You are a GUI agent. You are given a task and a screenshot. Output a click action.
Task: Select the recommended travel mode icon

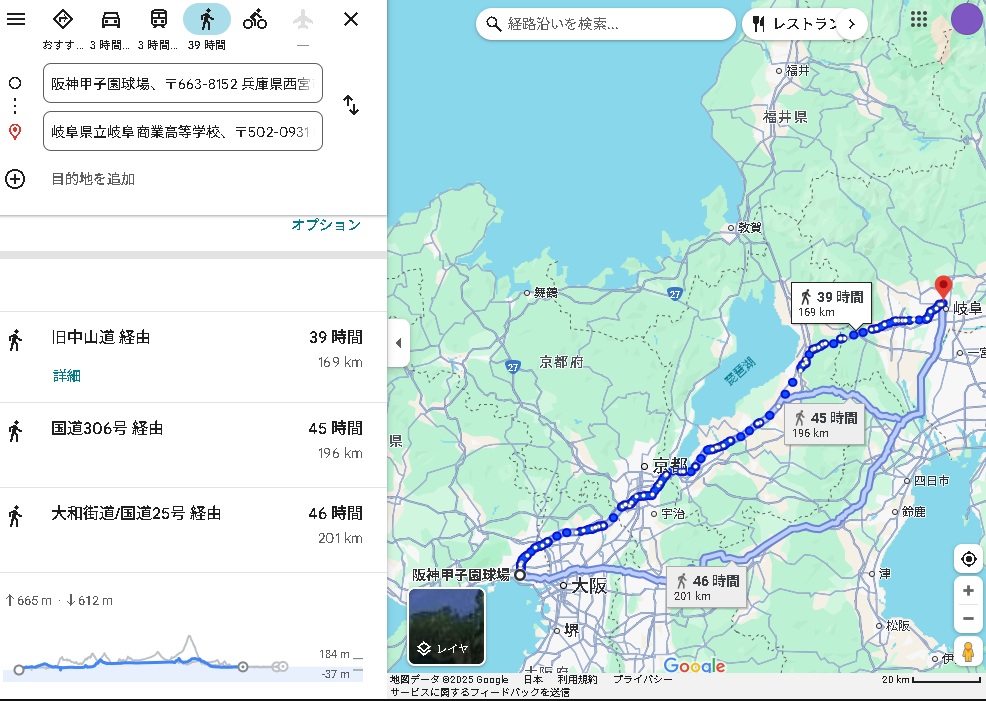62,19
